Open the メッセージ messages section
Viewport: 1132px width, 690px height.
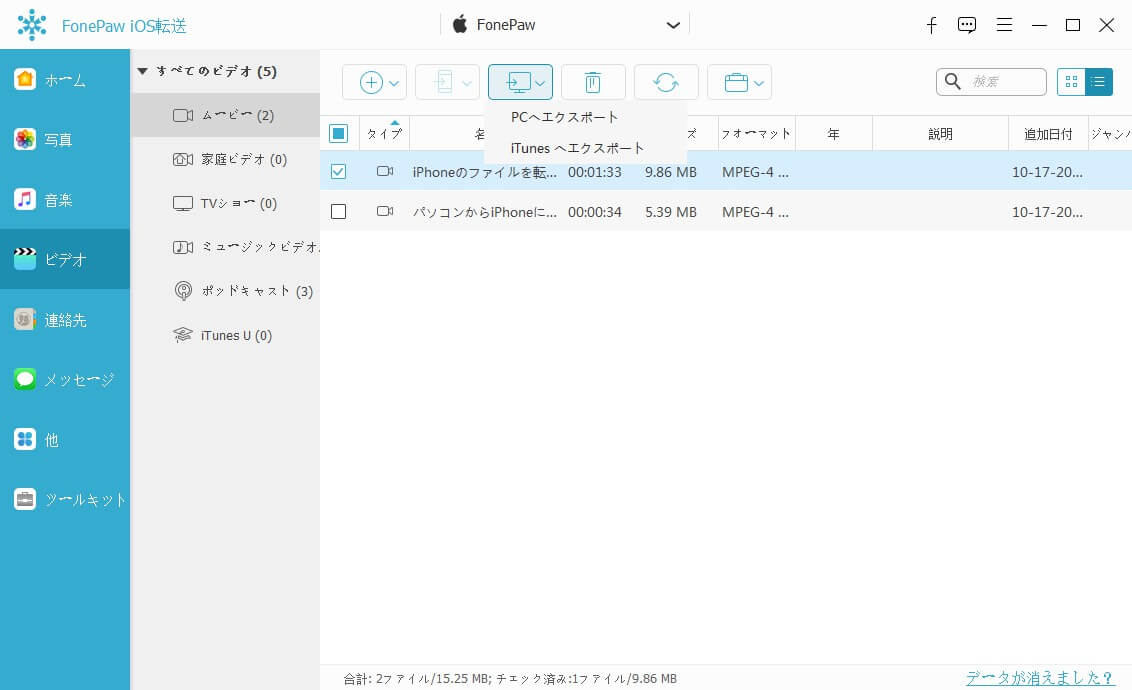65,379
